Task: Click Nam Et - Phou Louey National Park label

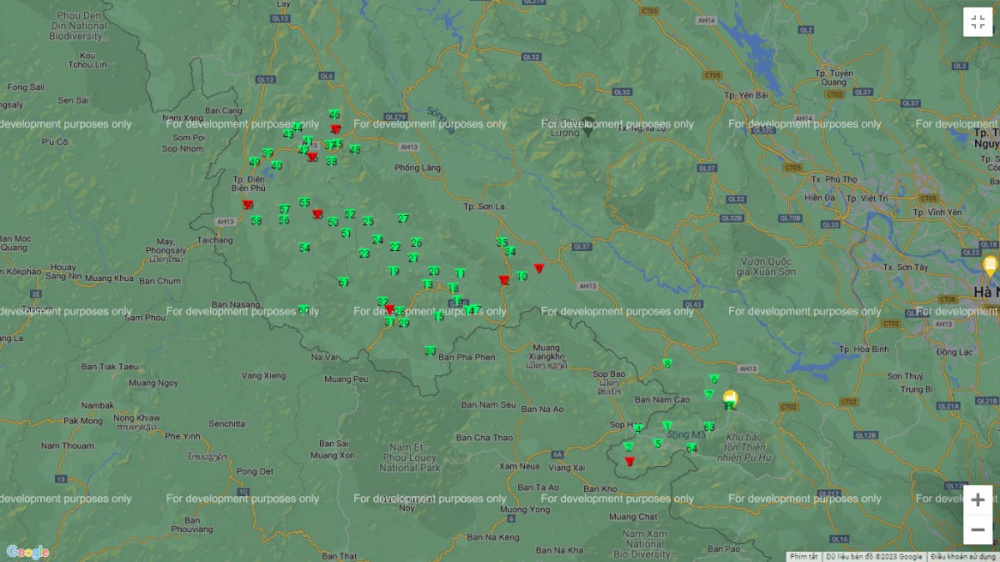Action: [409, 457]
